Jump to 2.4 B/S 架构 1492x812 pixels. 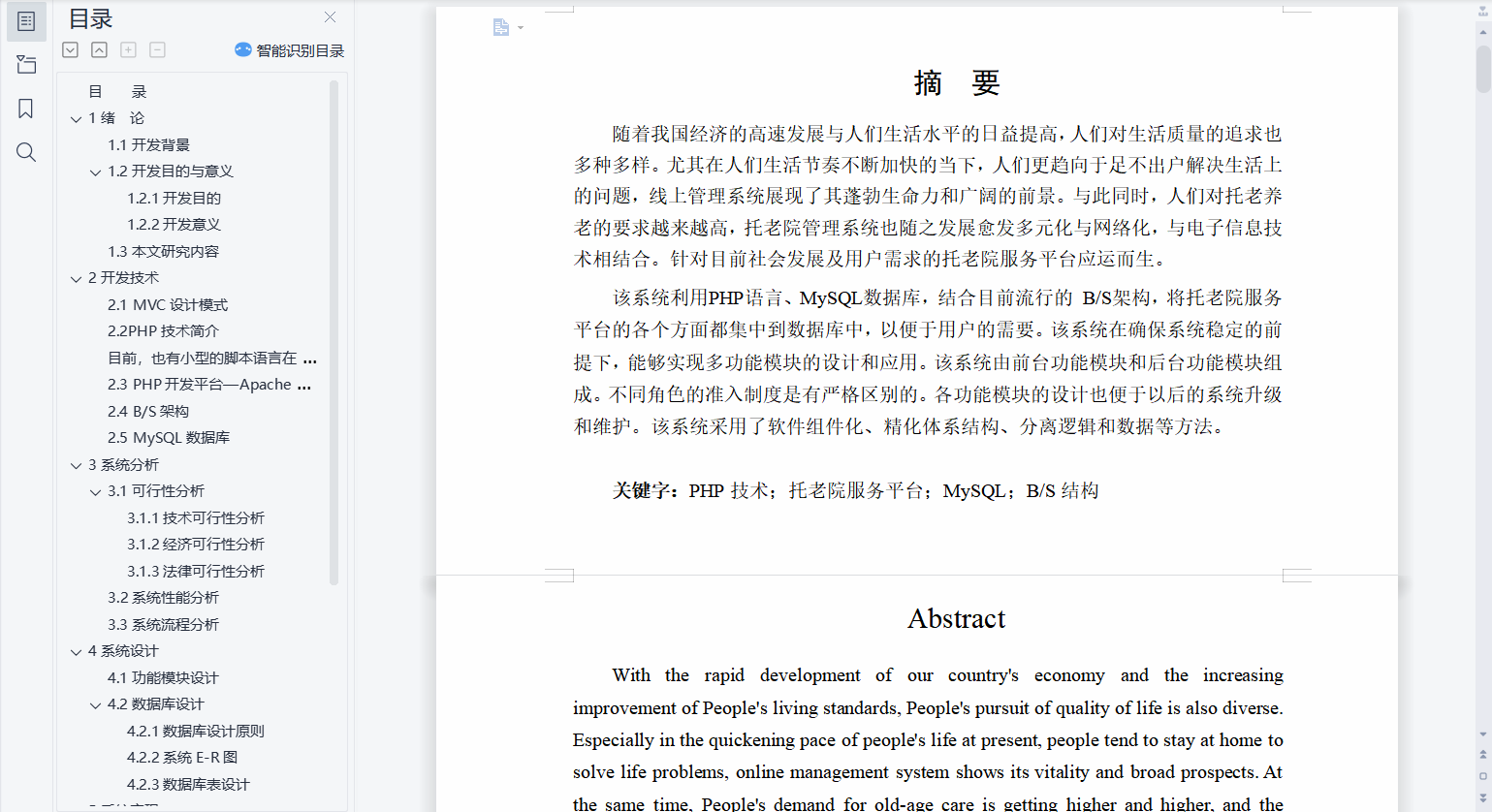pyautogui.click(x=148, y=412)
